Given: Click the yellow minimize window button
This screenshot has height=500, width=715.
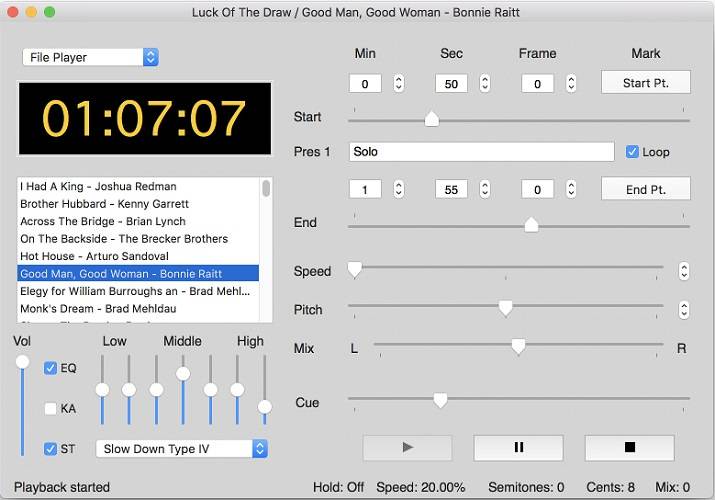Looking at the screenshot, I should pos(31,12).
